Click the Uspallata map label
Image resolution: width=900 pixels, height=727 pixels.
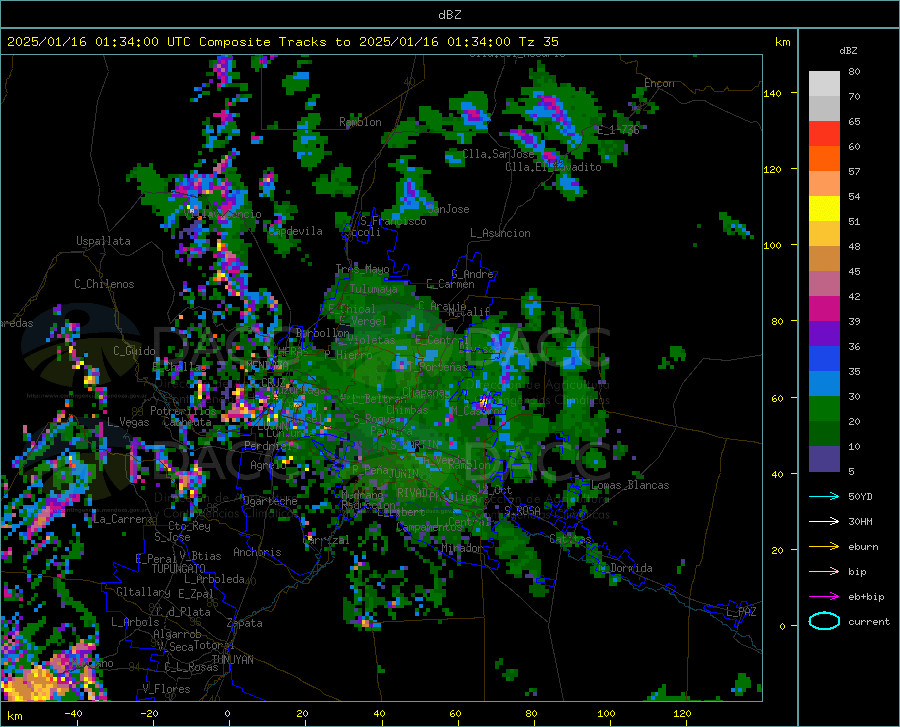coord(103,241)
